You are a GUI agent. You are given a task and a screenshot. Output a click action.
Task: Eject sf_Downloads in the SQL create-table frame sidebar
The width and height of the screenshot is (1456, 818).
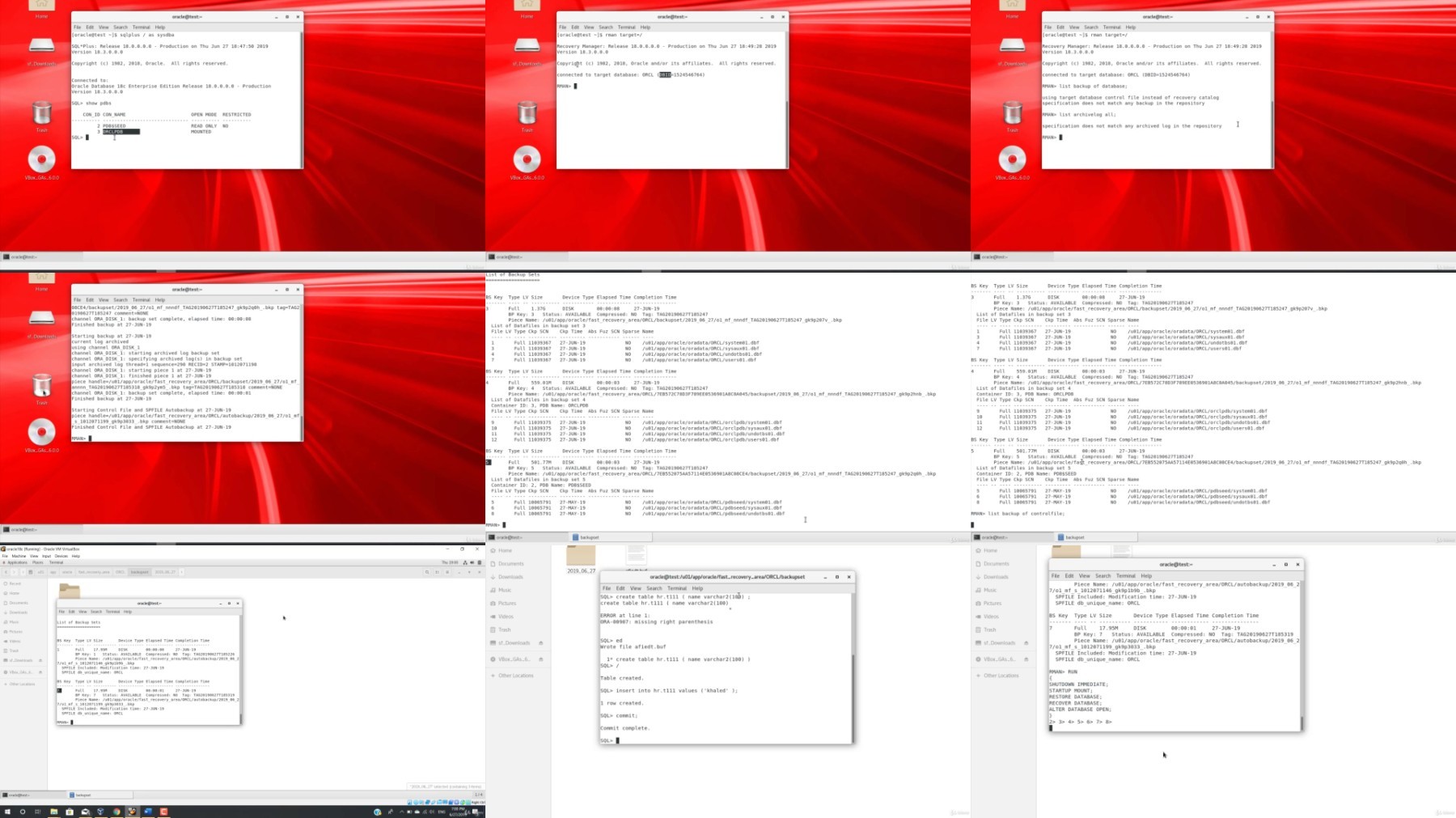click(x=540, y=643)
